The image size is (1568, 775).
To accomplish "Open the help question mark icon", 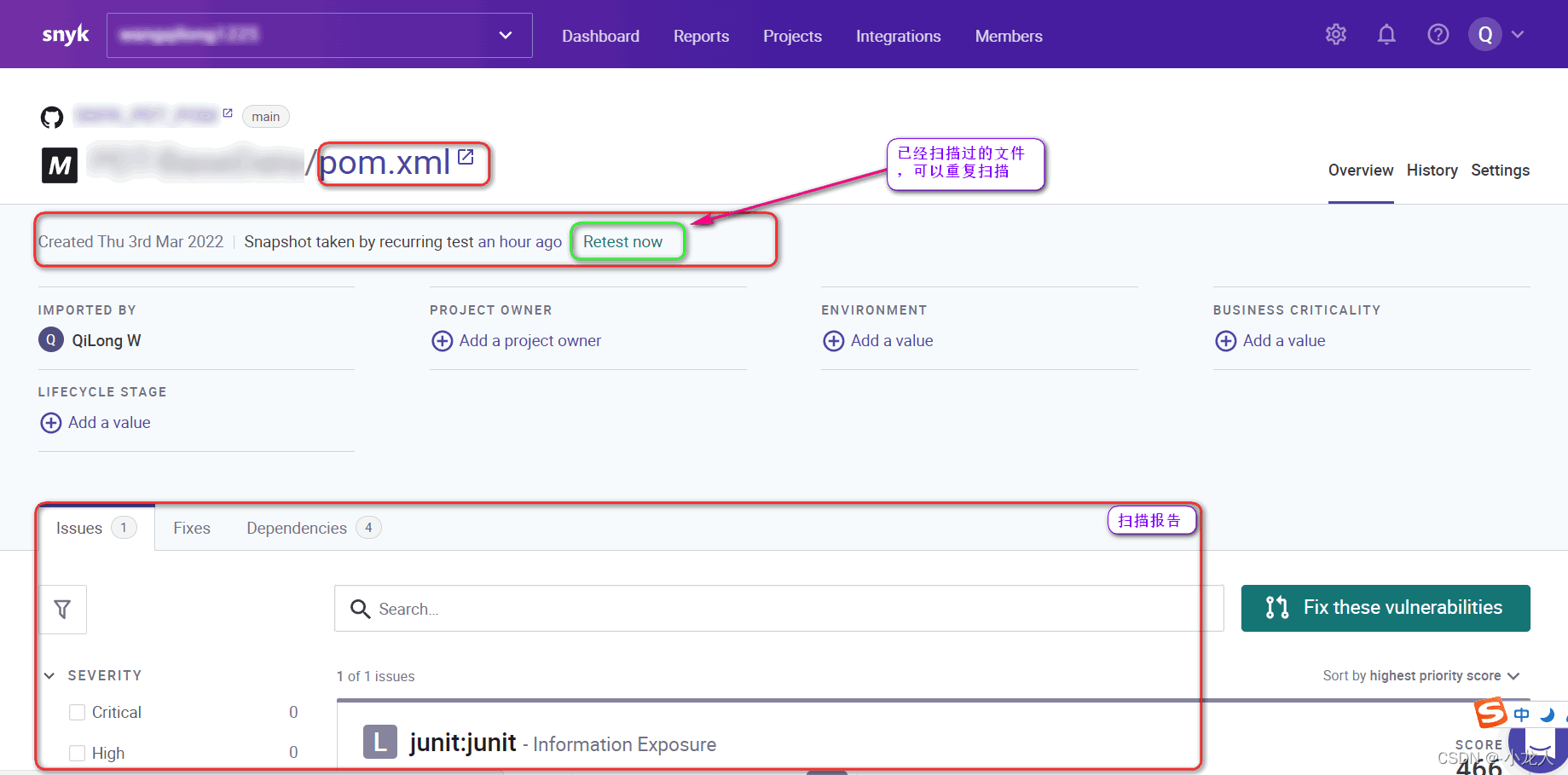I will coord(1438,34).
